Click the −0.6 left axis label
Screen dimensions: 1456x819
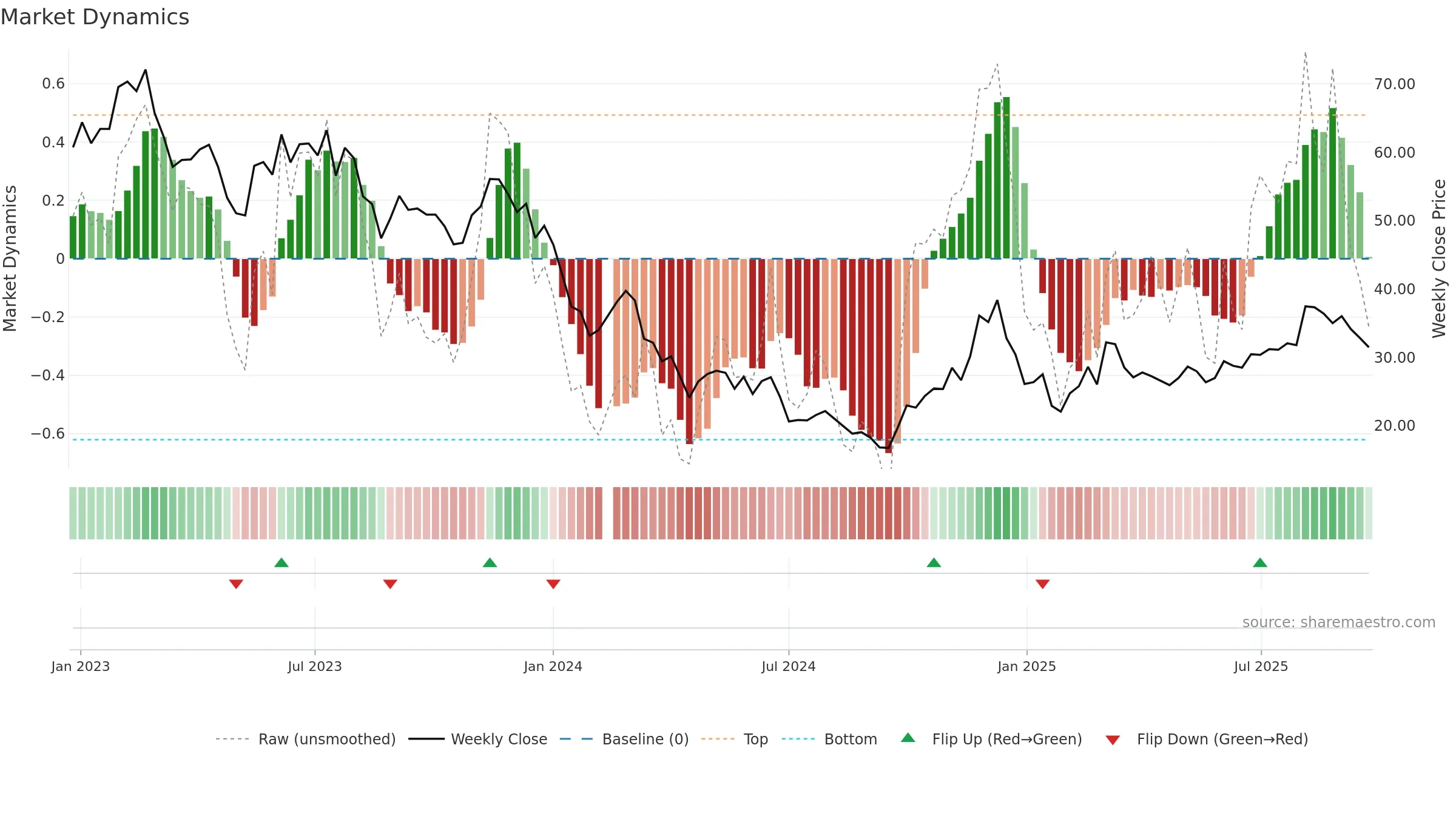(48, 434)
